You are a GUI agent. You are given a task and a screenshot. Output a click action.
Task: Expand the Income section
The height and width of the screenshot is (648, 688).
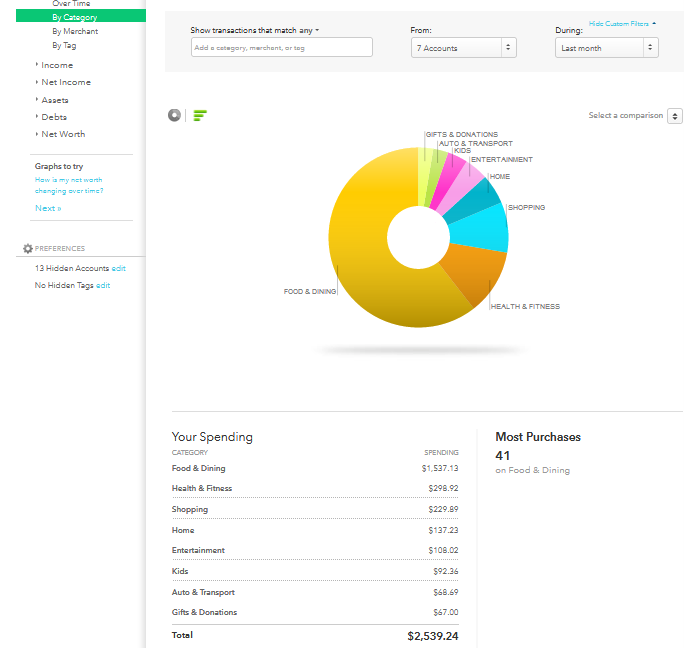click(x=57, y=65)
